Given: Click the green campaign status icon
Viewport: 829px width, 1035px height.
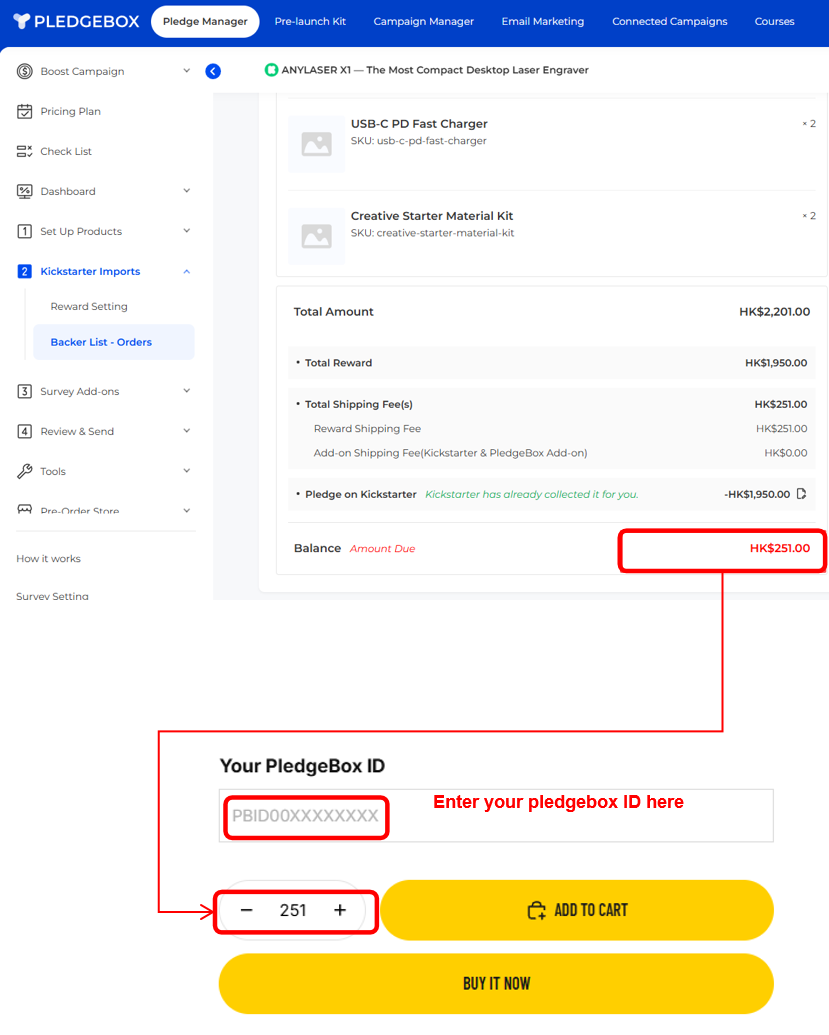Looking at the screenshot, I should 271,70.
